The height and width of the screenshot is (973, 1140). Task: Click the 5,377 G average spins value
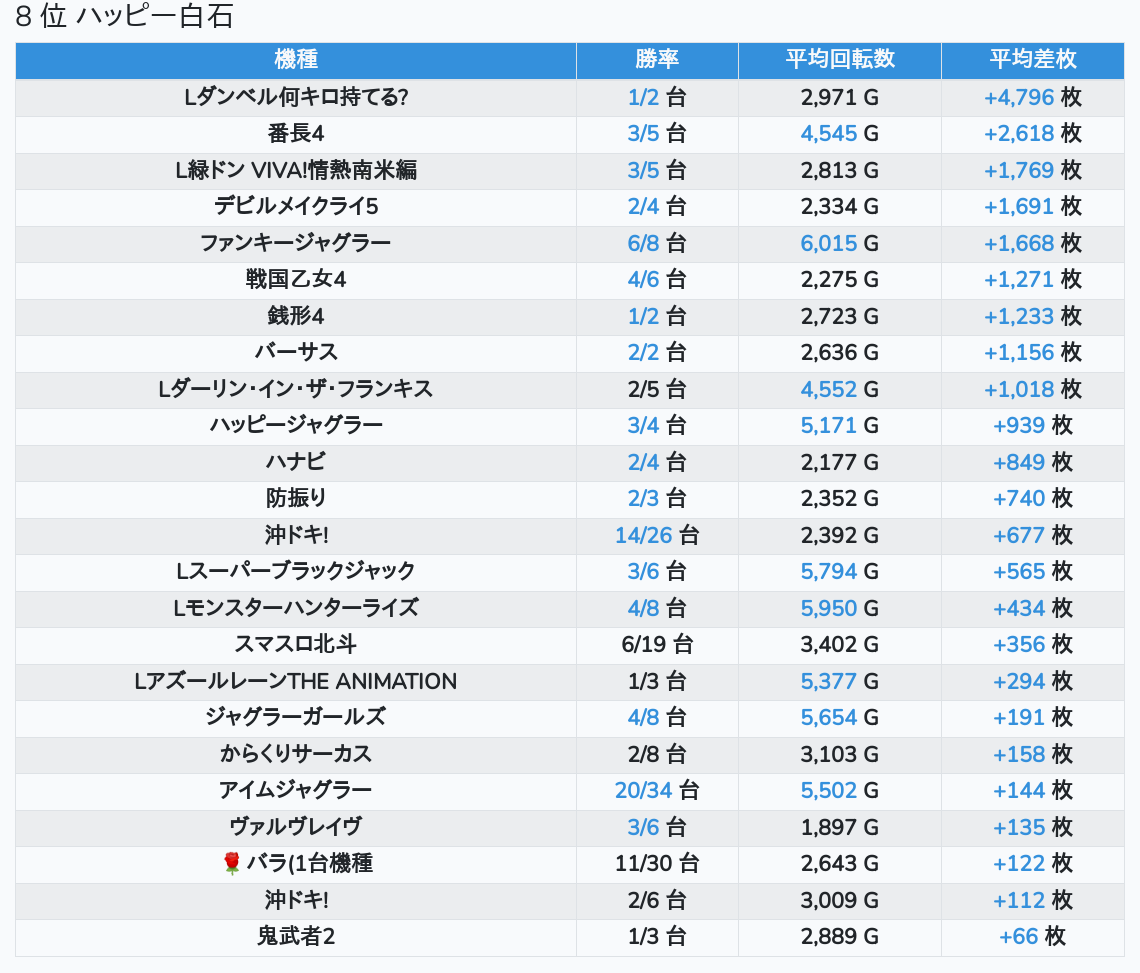pos(840,681)
